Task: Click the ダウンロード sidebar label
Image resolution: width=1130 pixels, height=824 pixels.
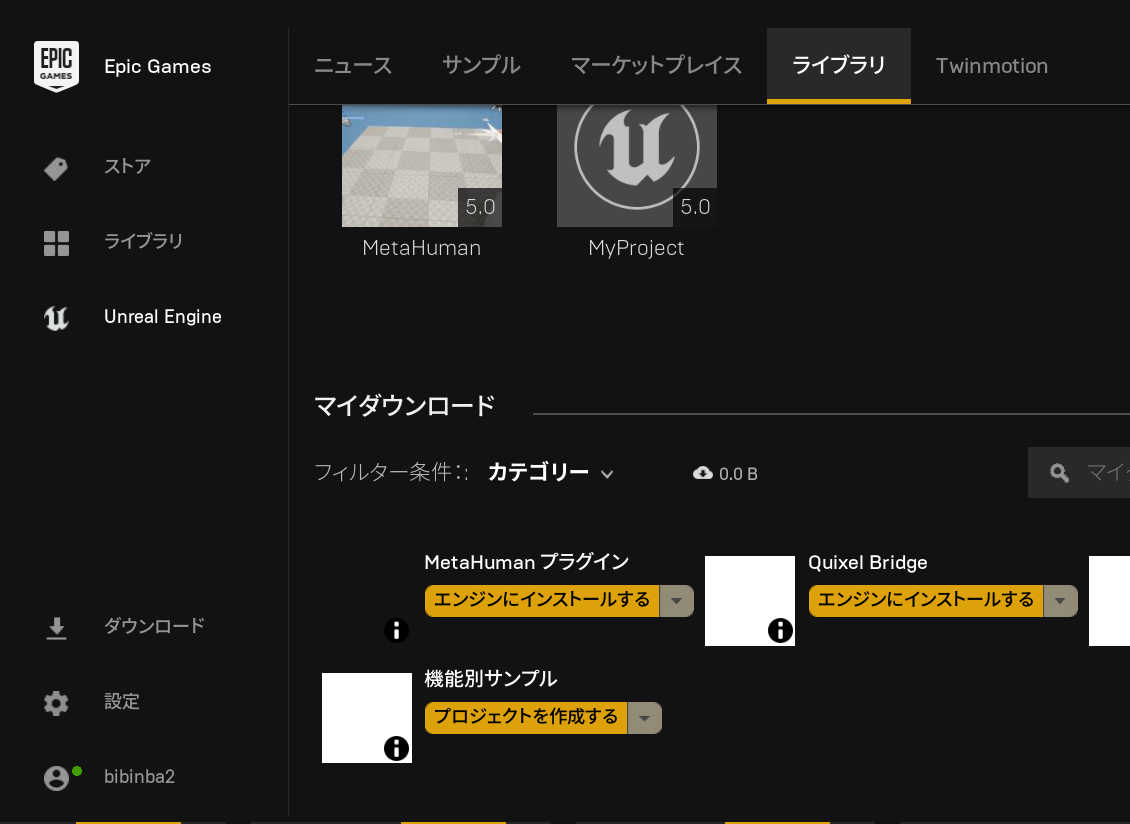Action: coord(154,626)
